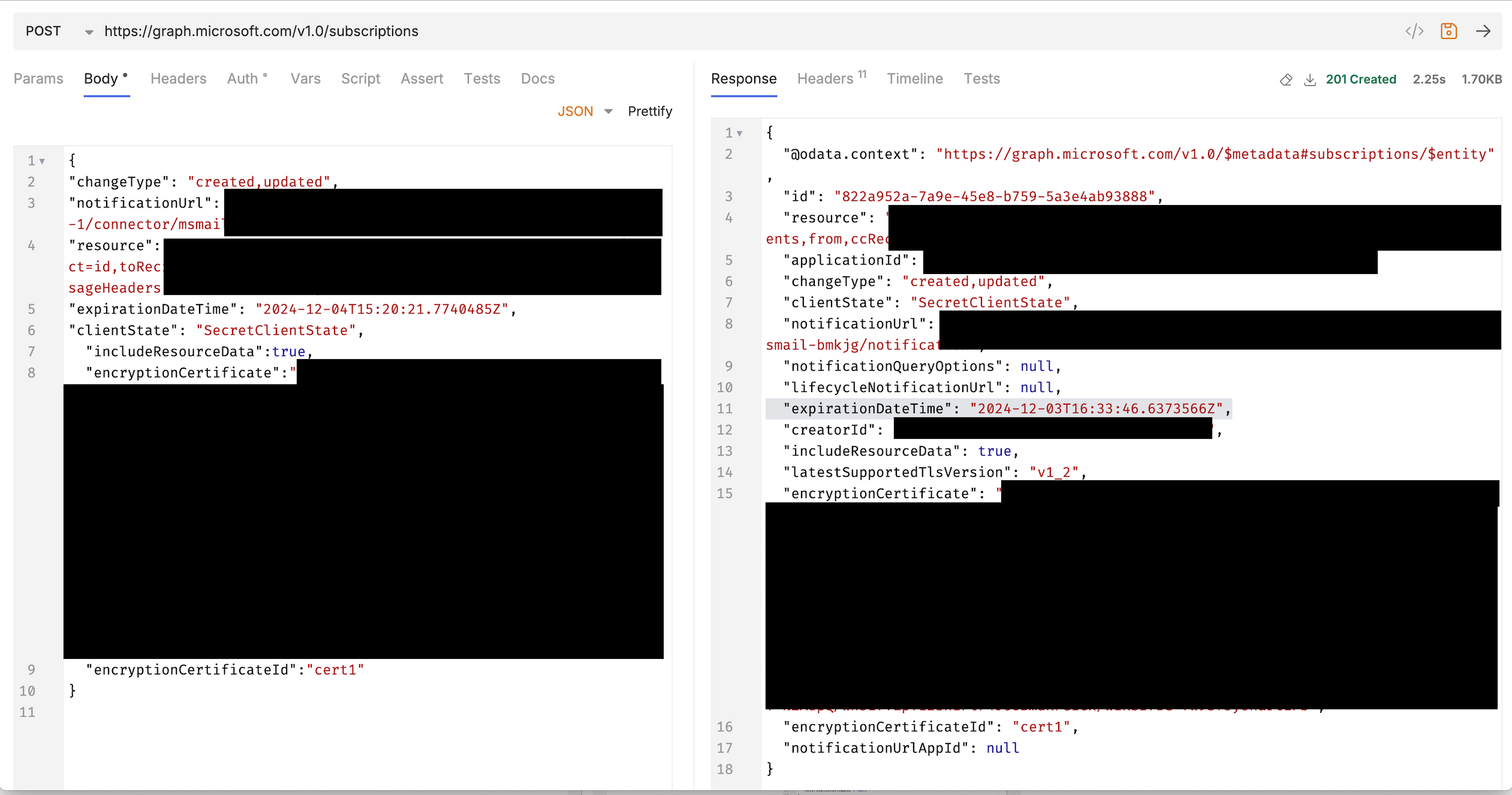Viewport: 1512px width, 795px height.
Task: Switch to the Params tab
Action: pos(38,79)
